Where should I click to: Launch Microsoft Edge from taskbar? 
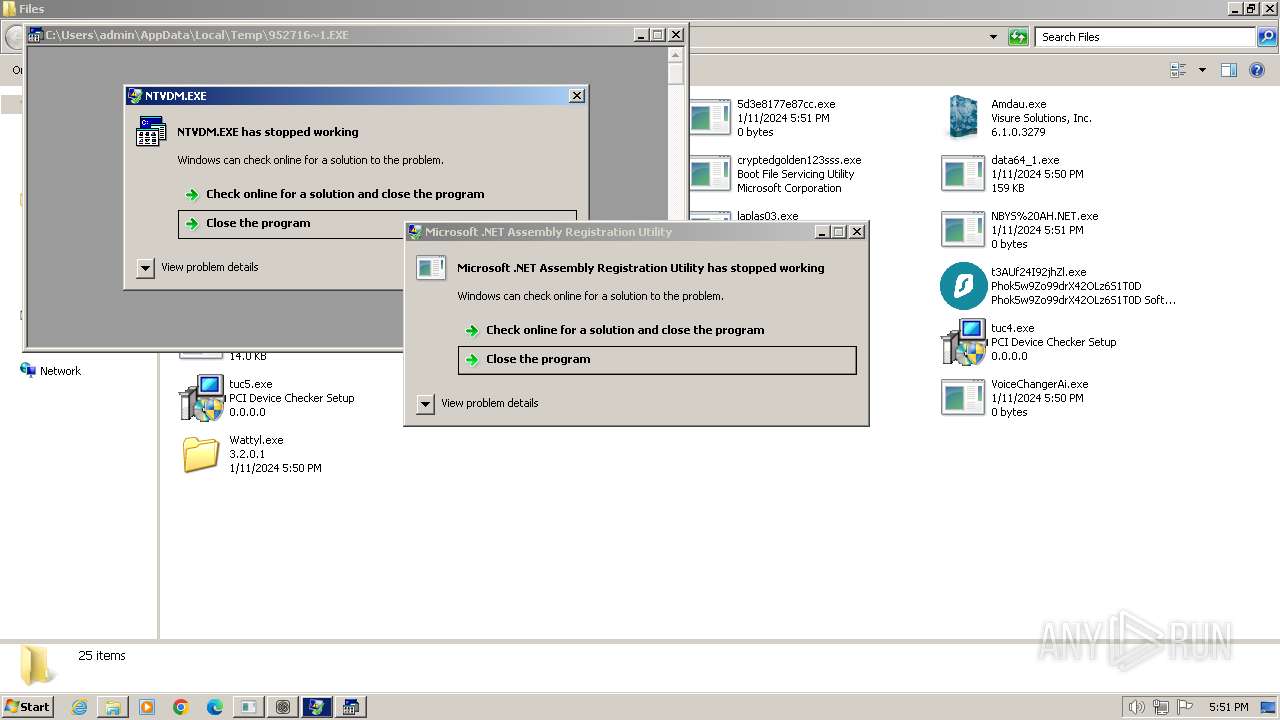215,707
